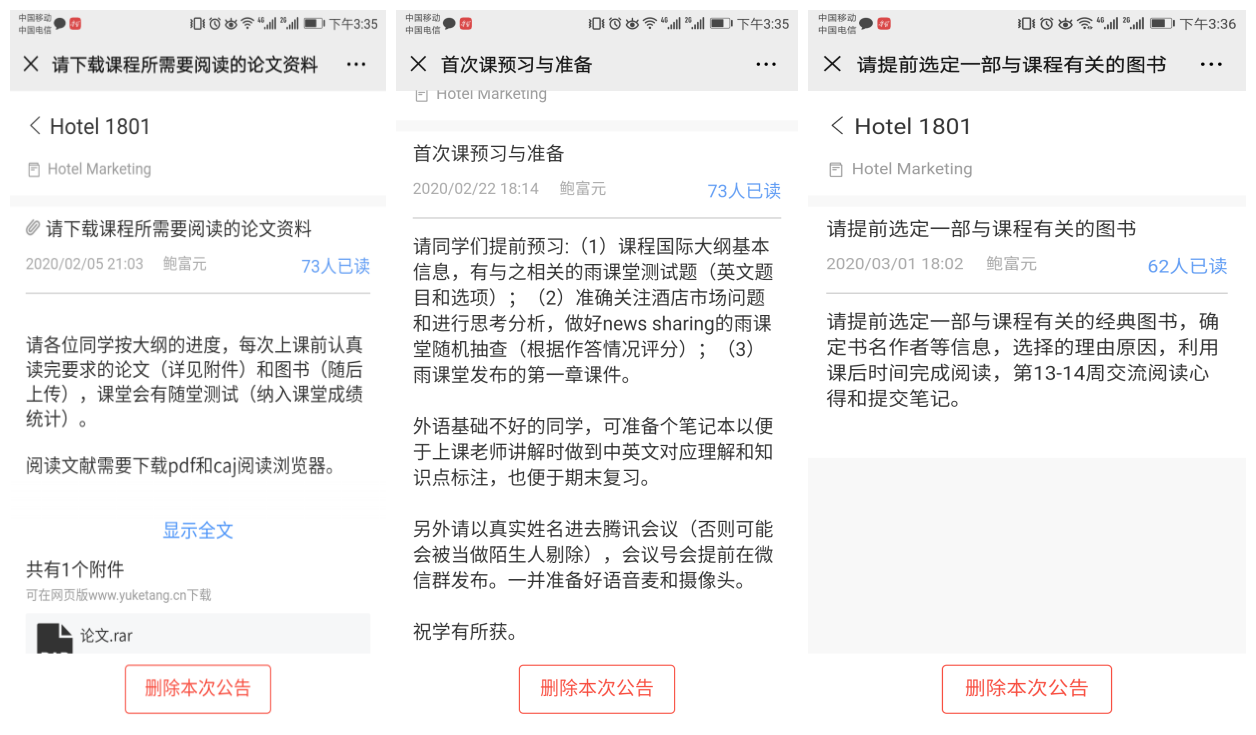
Task: Tap the Hotel Marketing course icon in the left screen
Action: pos(34,169)
